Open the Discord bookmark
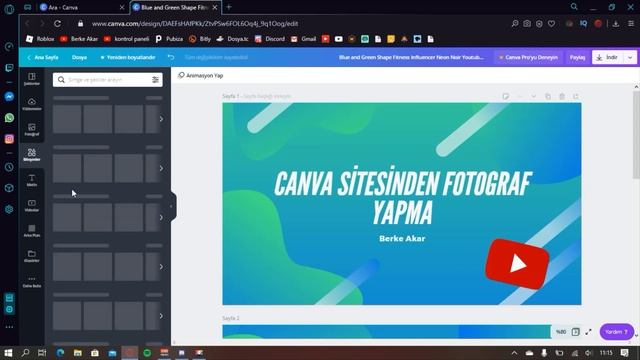The image size is (640, 360). pyautogui.click(x=270, y=39)
